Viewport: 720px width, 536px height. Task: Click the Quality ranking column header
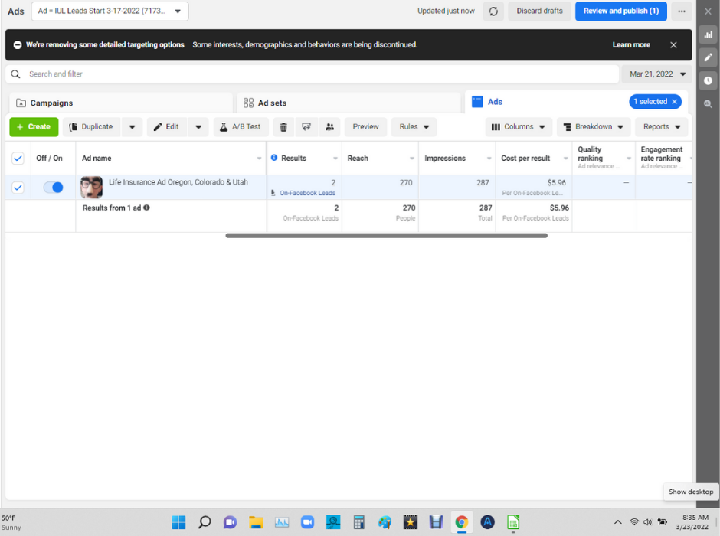coord(590,153)
